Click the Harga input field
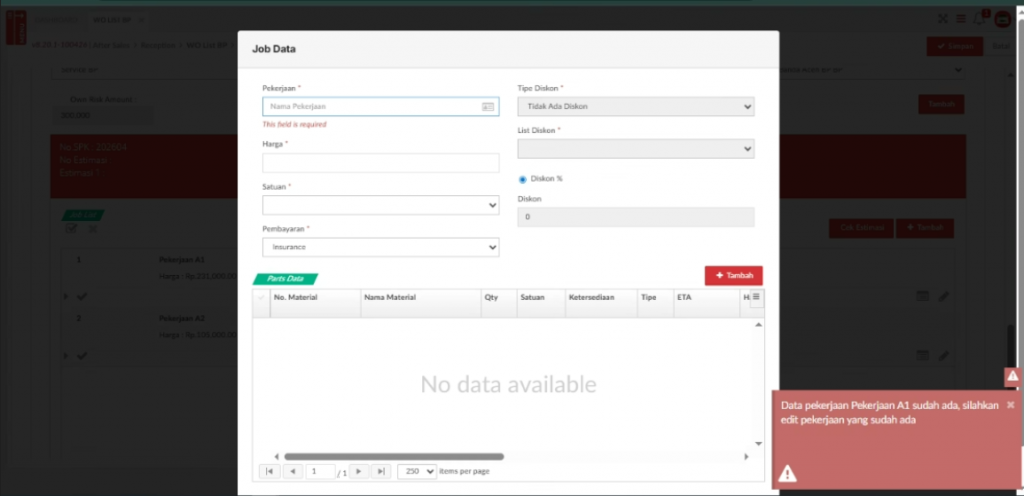 click(380, 163)
